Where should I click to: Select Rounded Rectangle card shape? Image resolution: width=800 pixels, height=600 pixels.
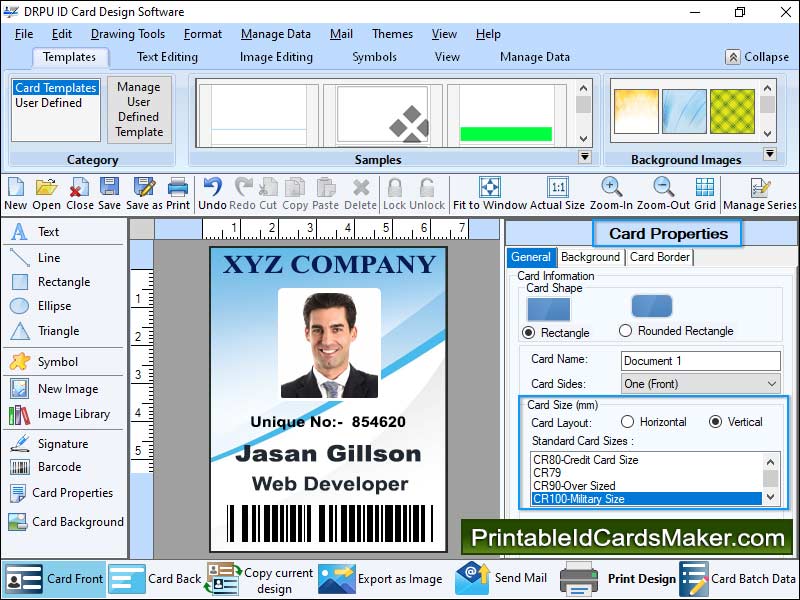[626, 331]
